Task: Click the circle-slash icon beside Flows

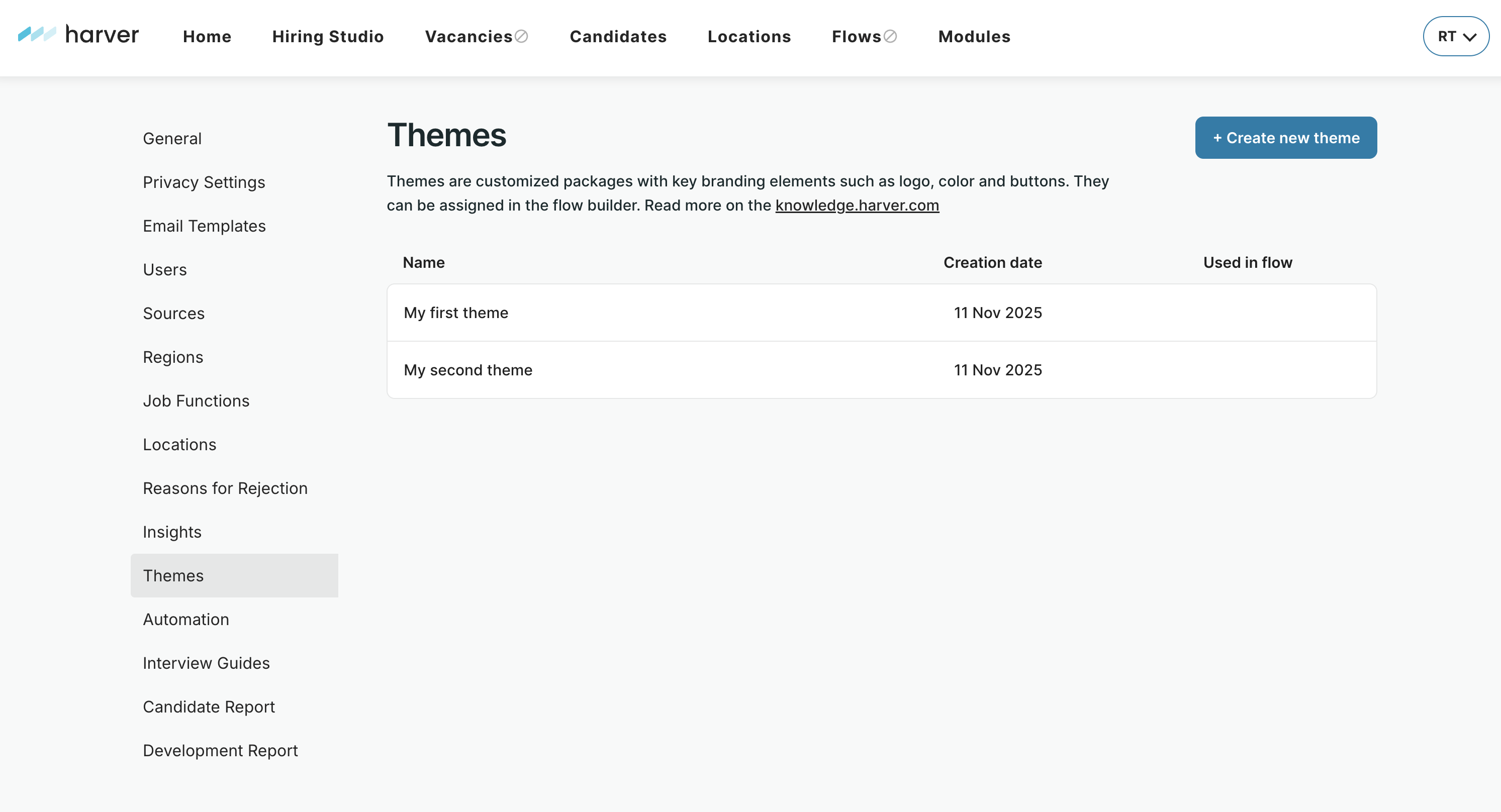Action: tap(890, 37)
